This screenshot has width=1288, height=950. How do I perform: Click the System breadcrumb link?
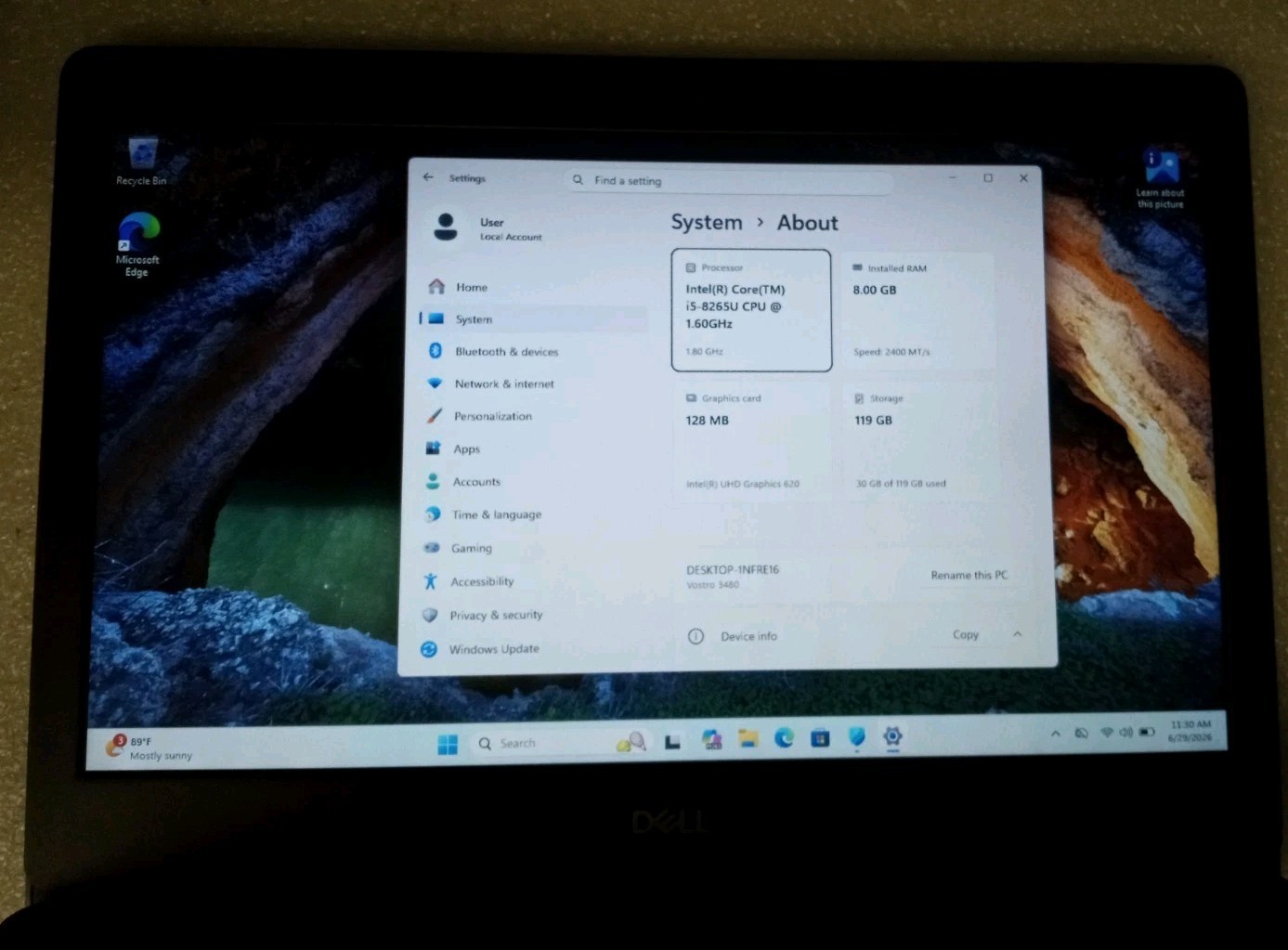coord(707,222)
